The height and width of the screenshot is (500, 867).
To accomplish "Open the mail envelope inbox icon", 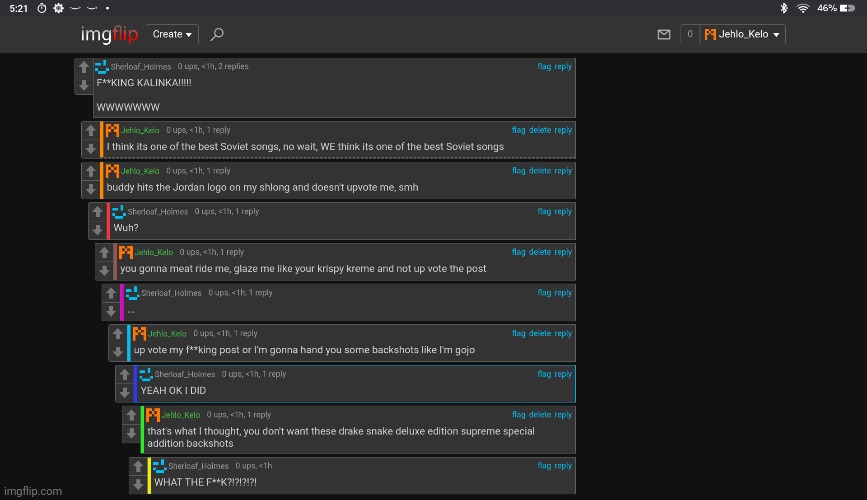I will click(x=663, y=34).
